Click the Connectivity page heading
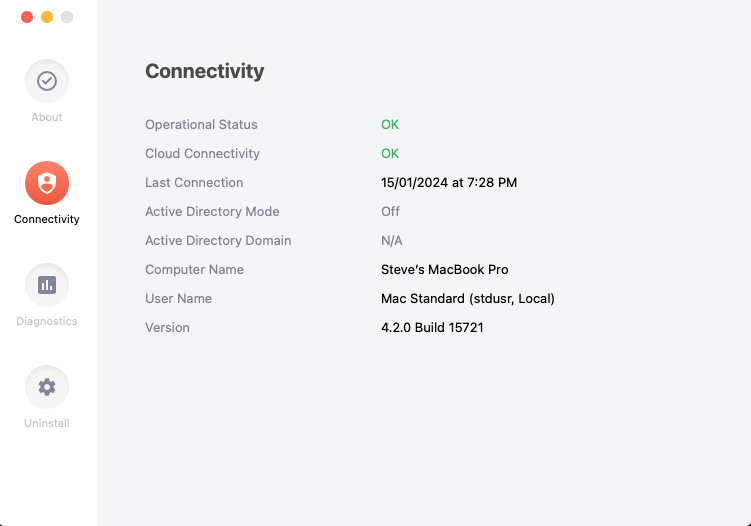Viewport: 751px width, 526px height. tap(205, 71)
